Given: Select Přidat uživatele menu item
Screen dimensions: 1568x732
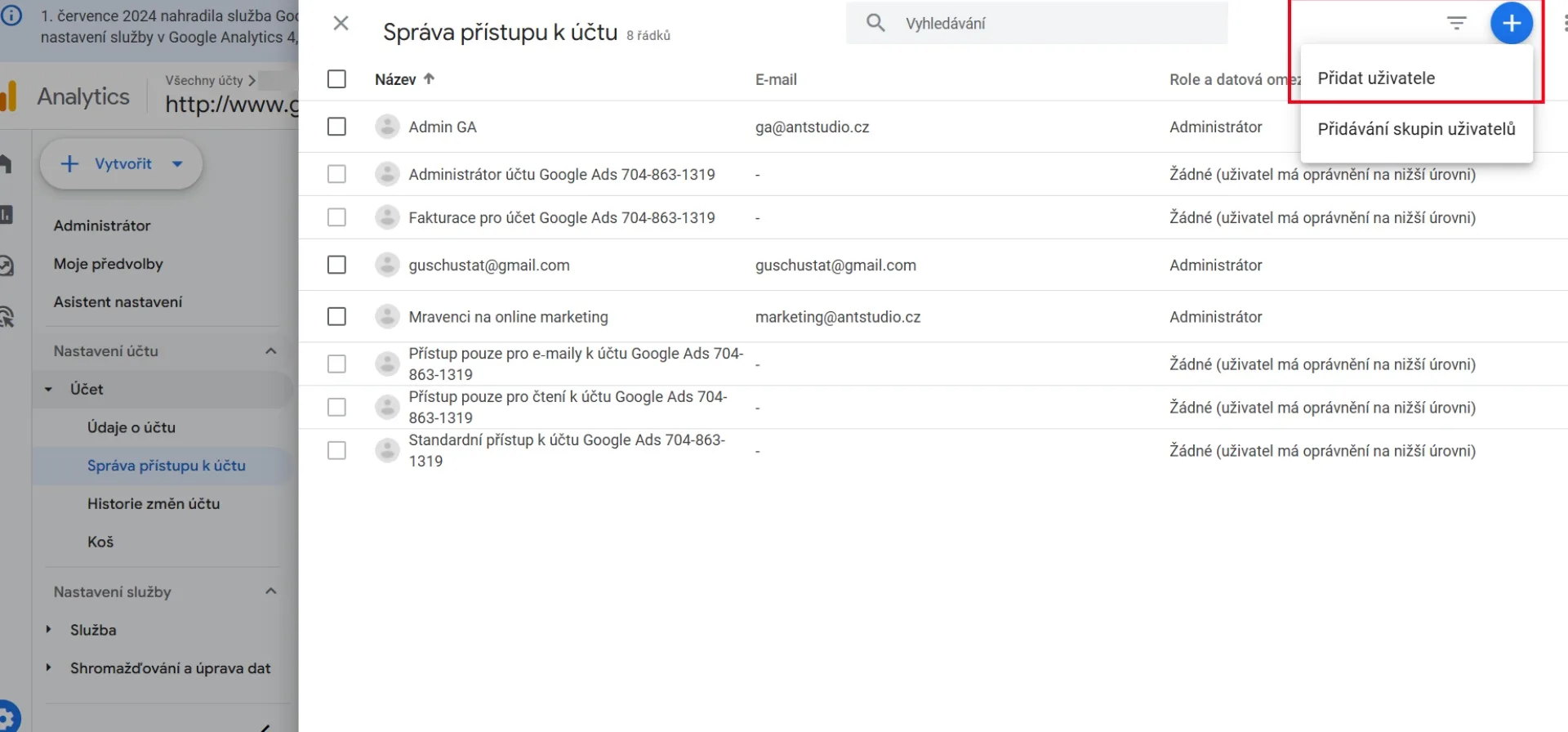Looking at the screenshot, I should 1416,78.
